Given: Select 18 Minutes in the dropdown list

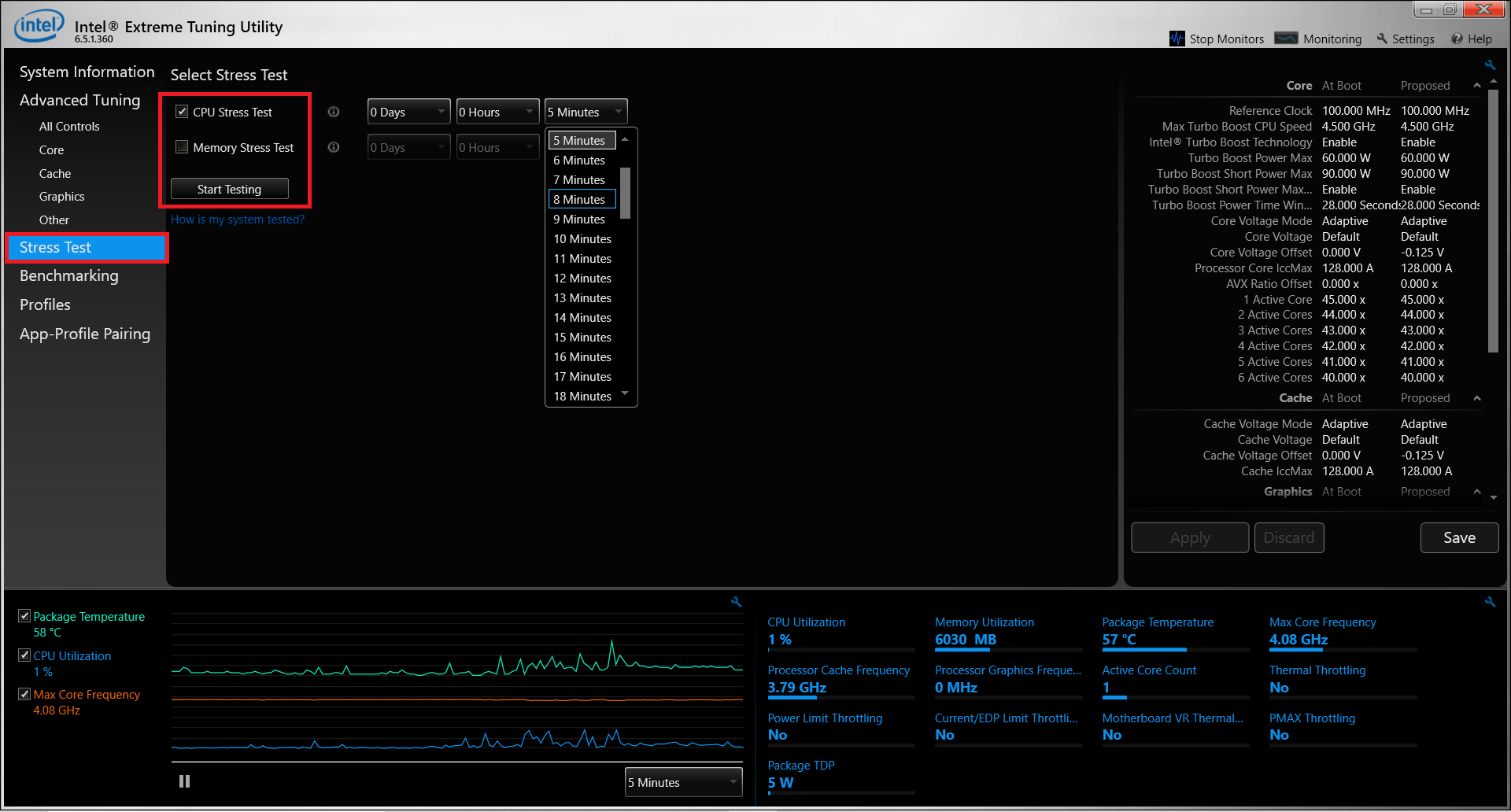Looking at the screenshot, I should click(582, 396).
